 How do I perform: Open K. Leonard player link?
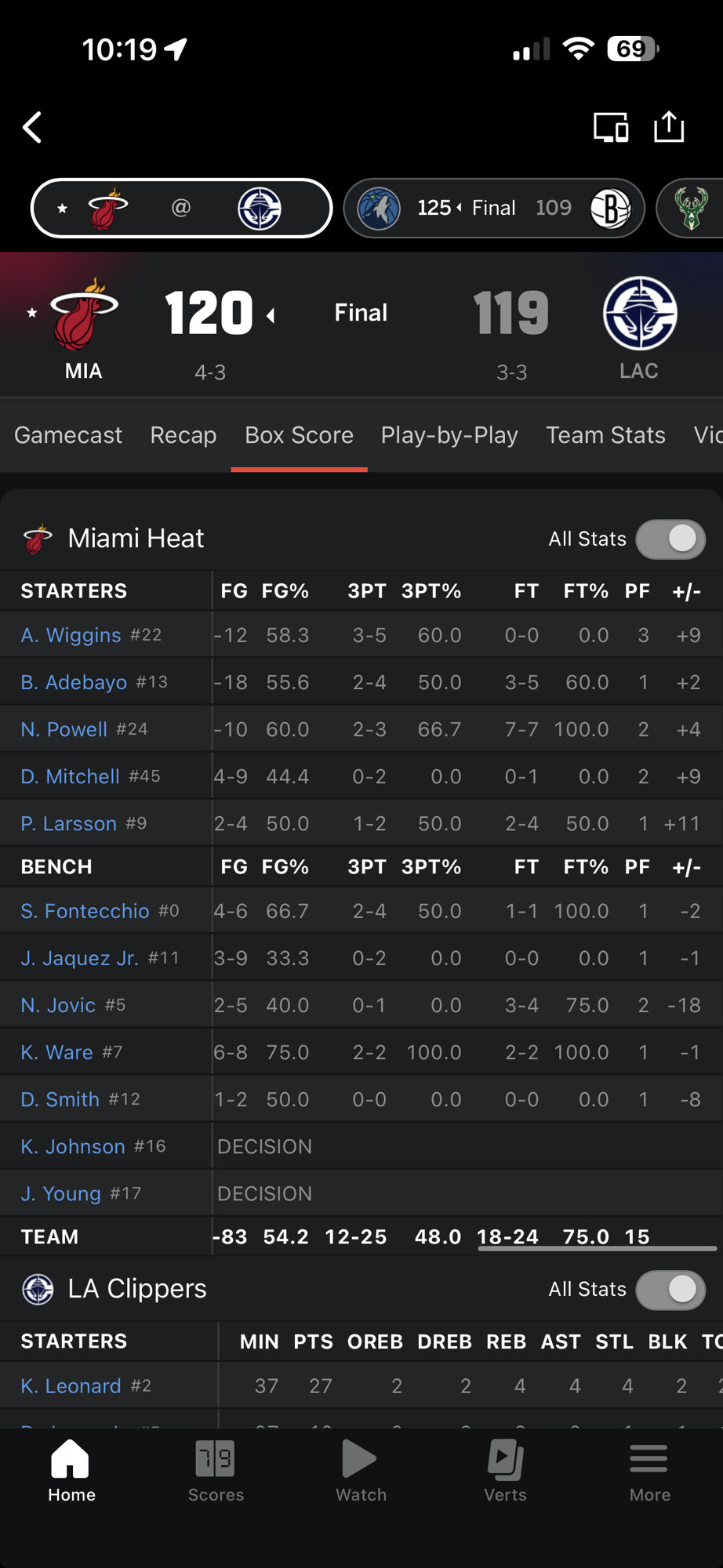71,1386
